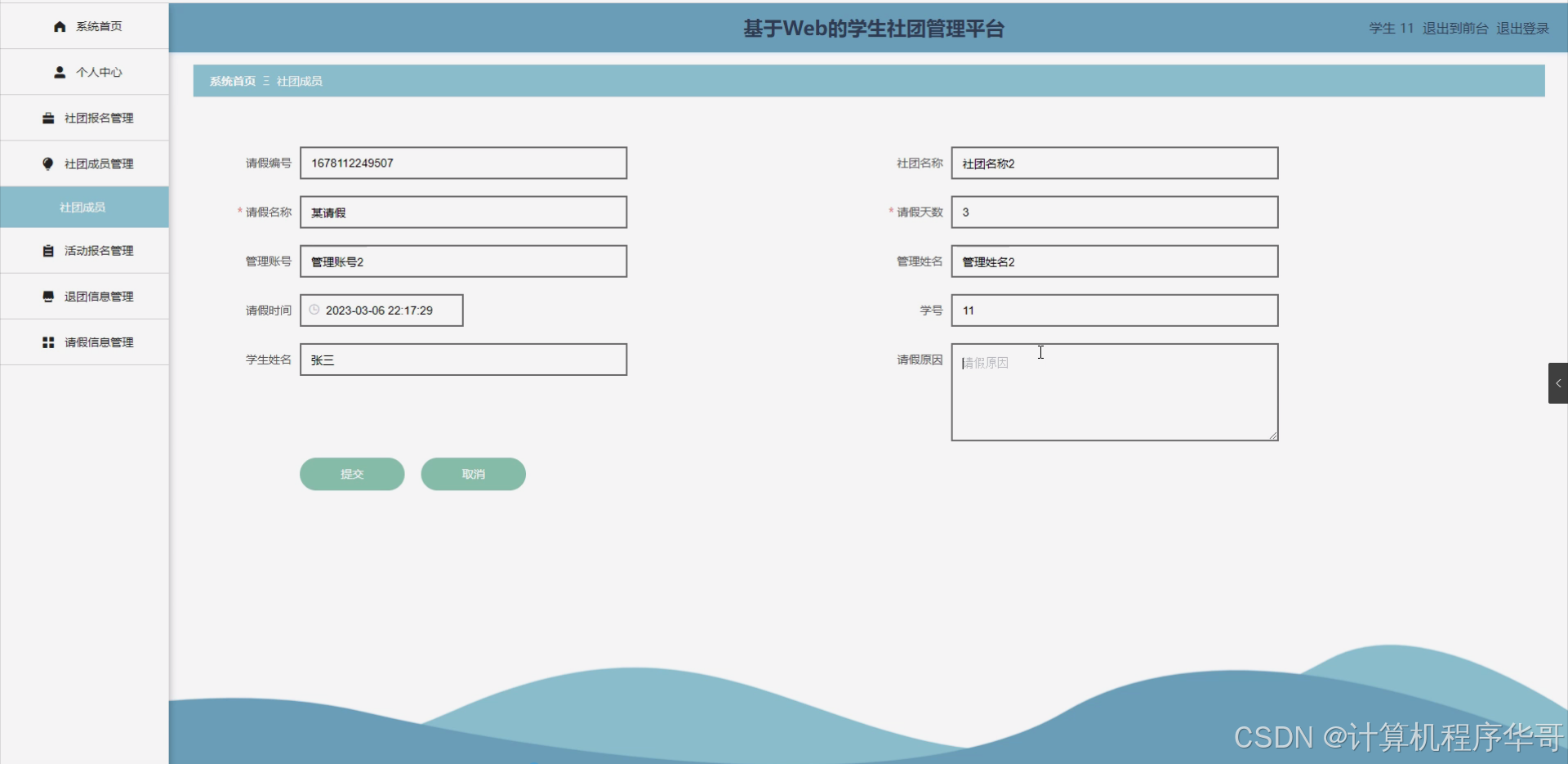Click the 提交 submit button

(352, 474)
